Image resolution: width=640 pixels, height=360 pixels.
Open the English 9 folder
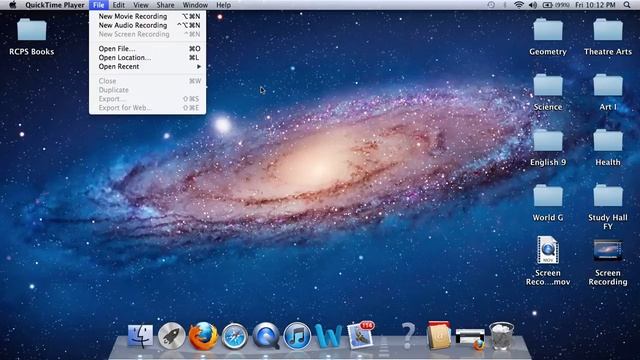click(x=548, y=147)
